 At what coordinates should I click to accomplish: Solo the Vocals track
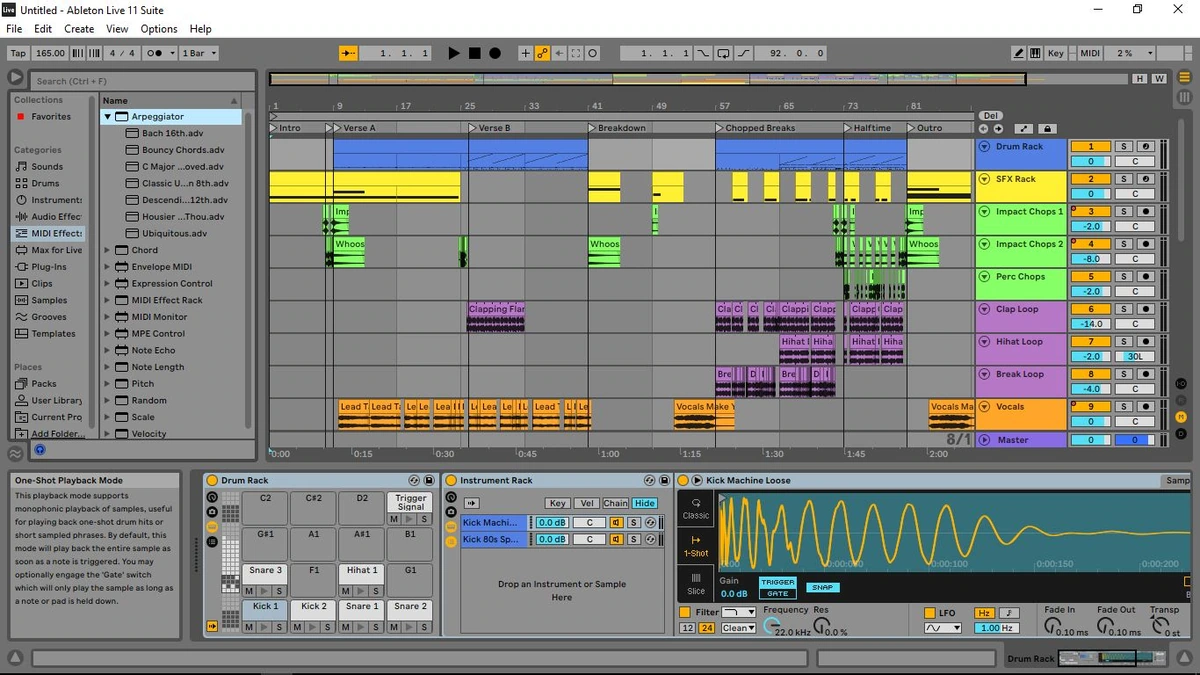[x=1123, y=407]
